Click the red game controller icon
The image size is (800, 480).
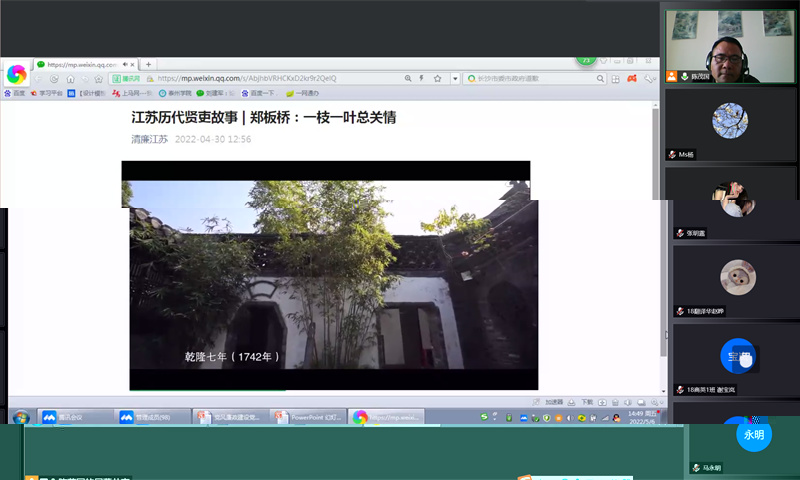click(x=632, y=79)
